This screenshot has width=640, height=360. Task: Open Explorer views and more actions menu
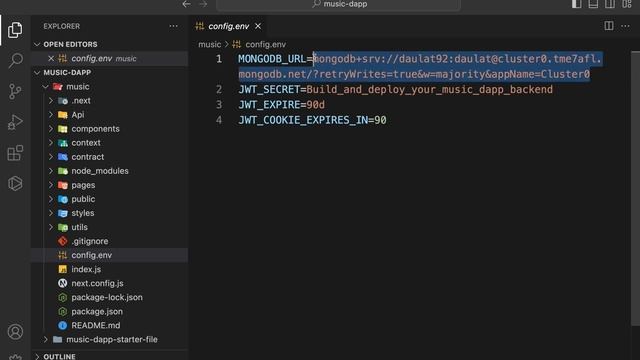[x=173, y=26]
